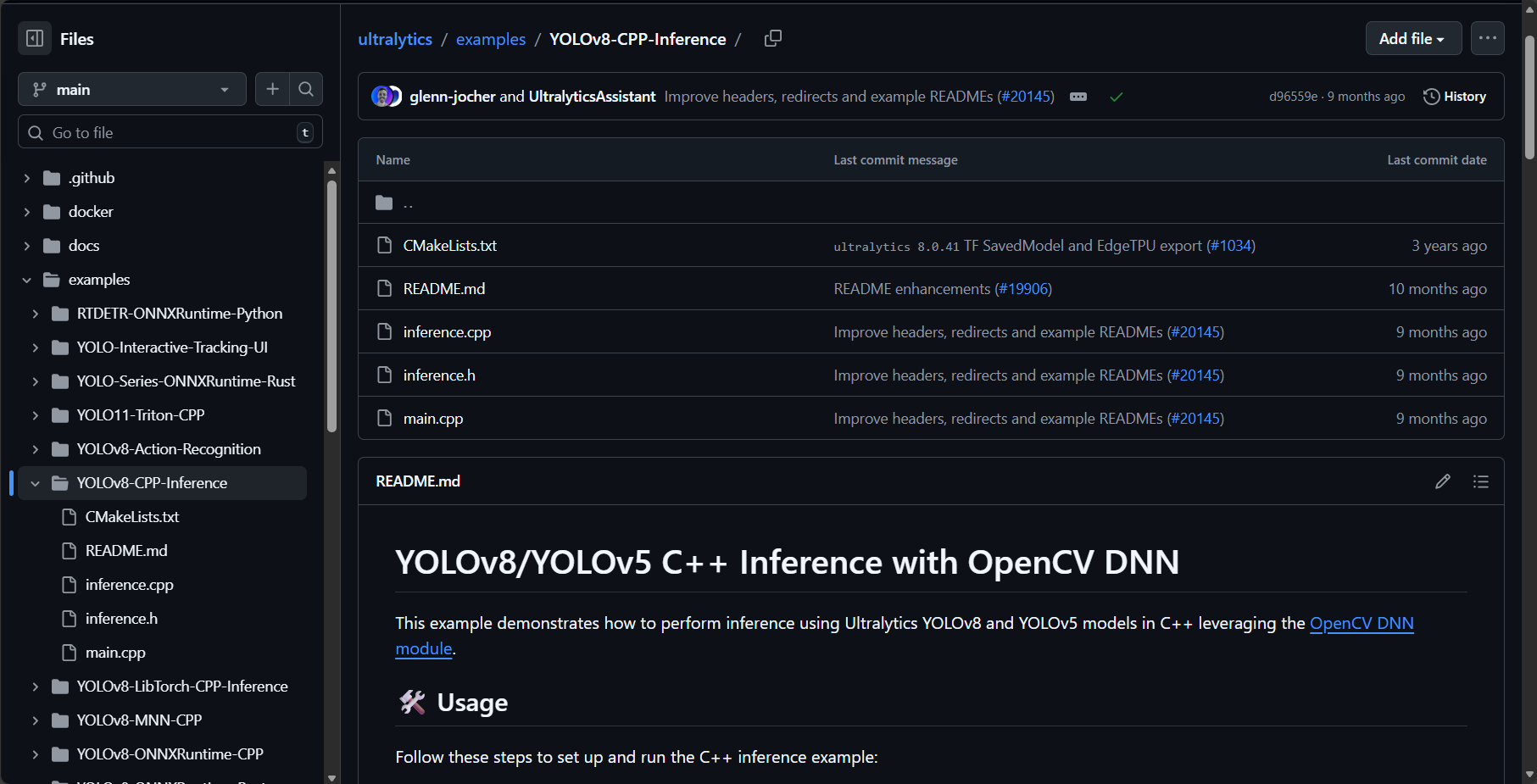The image size is (1537, 784).
Task: Expand YOLO-Interactive-Tracking-UI folder chevron
Action: click(35, 348)
